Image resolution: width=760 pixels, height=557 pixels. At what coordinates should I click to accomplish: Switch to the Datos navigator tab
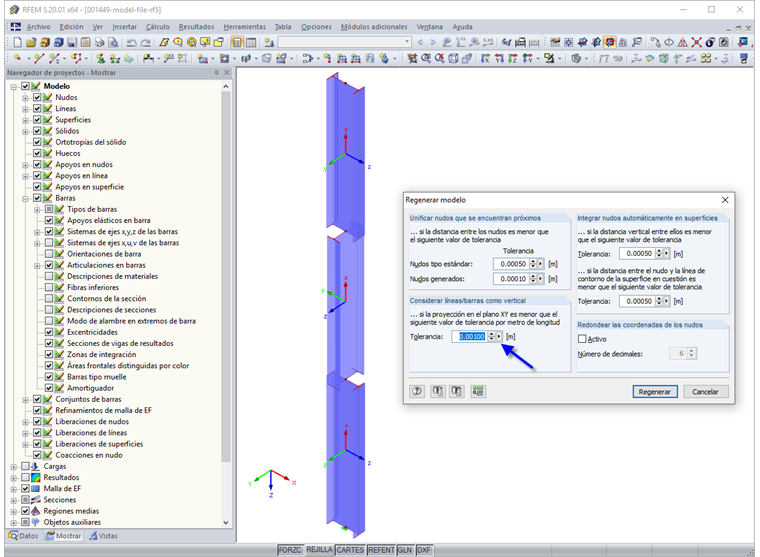(x=24, y=536)
